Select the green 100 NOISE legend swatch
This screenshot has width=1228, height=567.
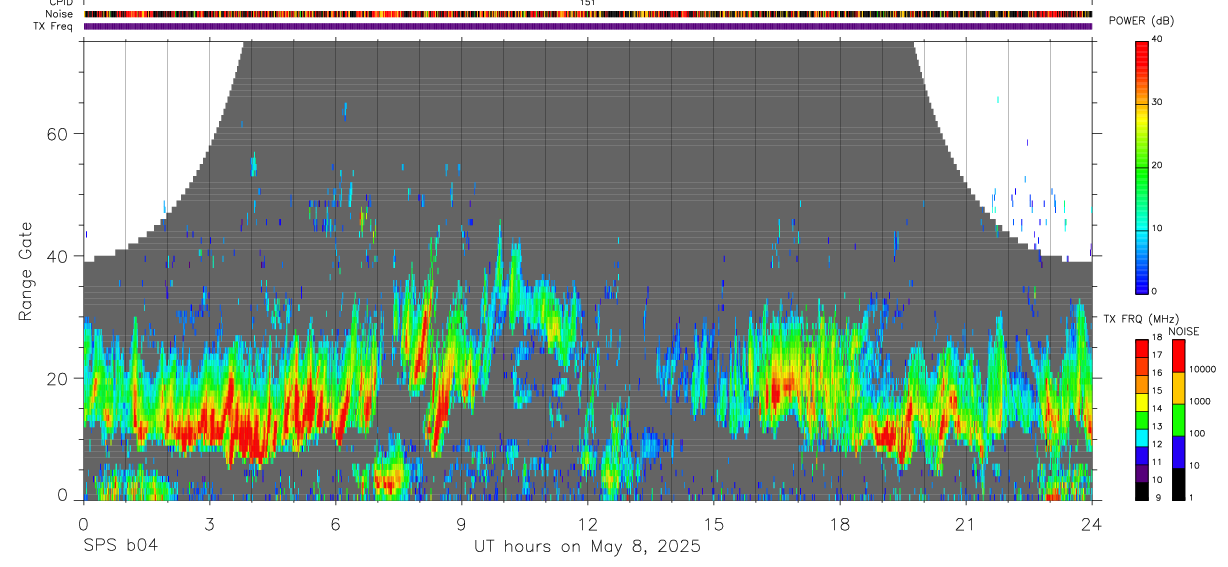(x=1177, y=420)
